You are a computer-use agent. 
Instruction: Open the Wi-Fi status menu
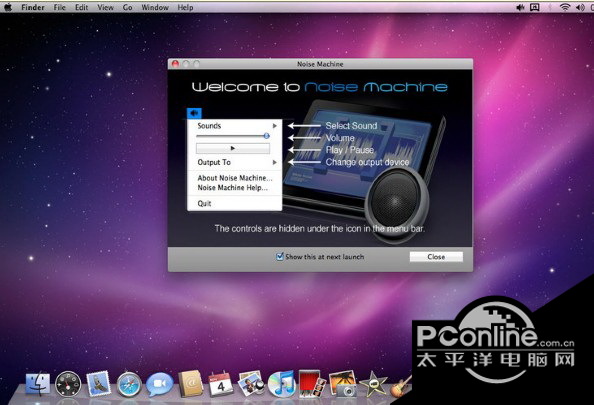point(565,7)
